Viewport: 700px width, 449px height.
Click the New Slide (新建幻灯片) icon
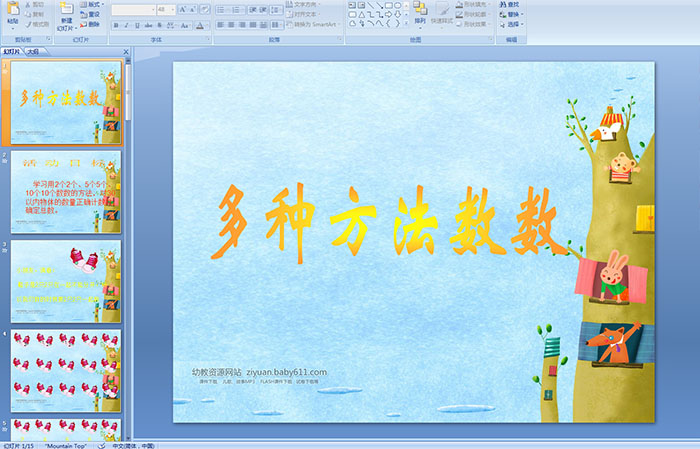pyautogui.click(x=67, y=9)
